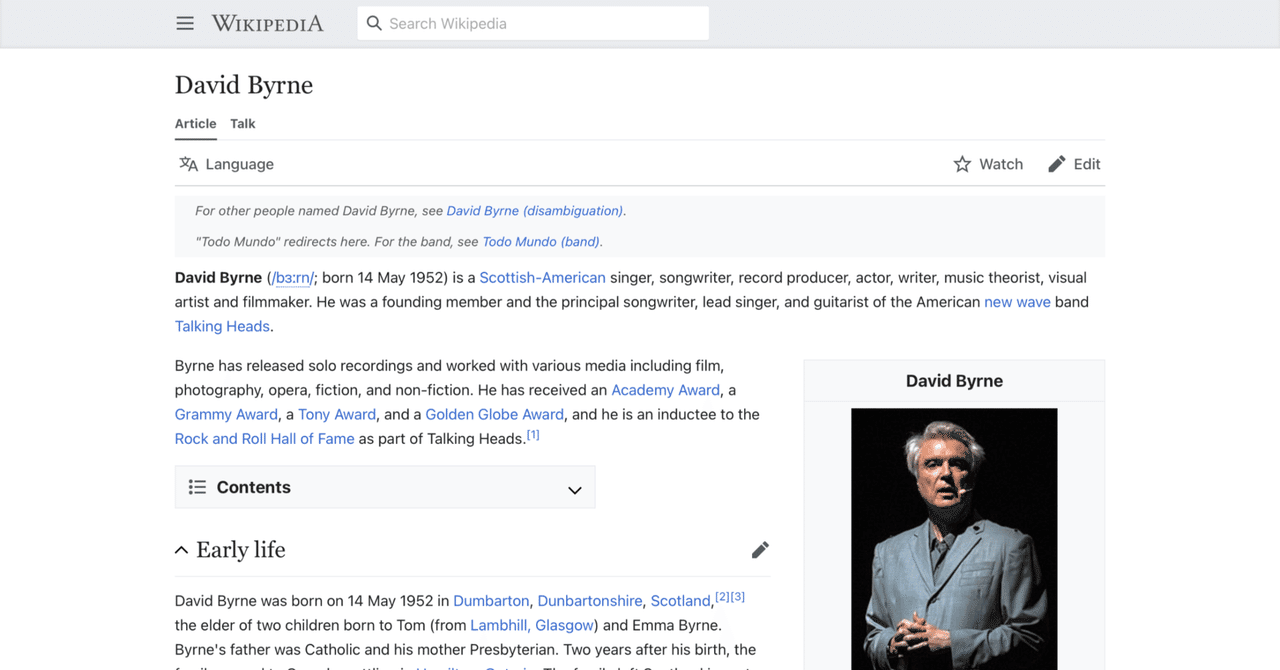Screen dimensions: 1280x670
Task: Click the Contents list icon
Action: click(197, 487)
